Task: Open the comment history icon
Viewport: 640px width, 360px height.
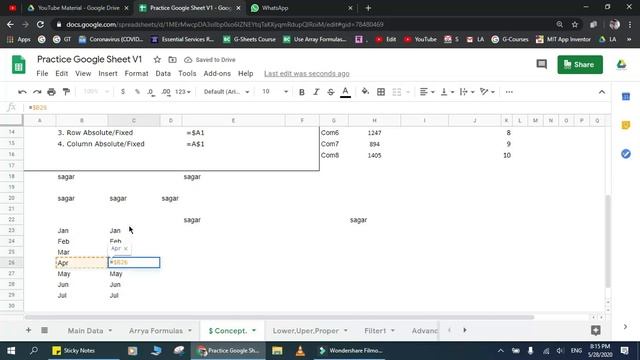Action: click(x=542, y=64)
